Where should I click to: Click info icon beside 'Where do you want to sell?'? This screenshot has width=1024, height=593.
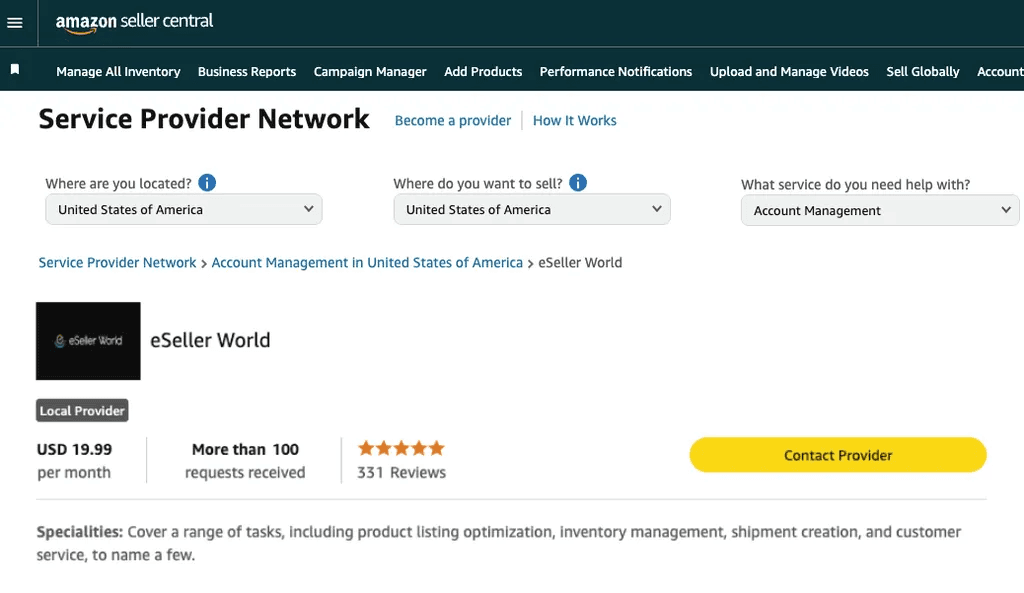coord(578,183)
